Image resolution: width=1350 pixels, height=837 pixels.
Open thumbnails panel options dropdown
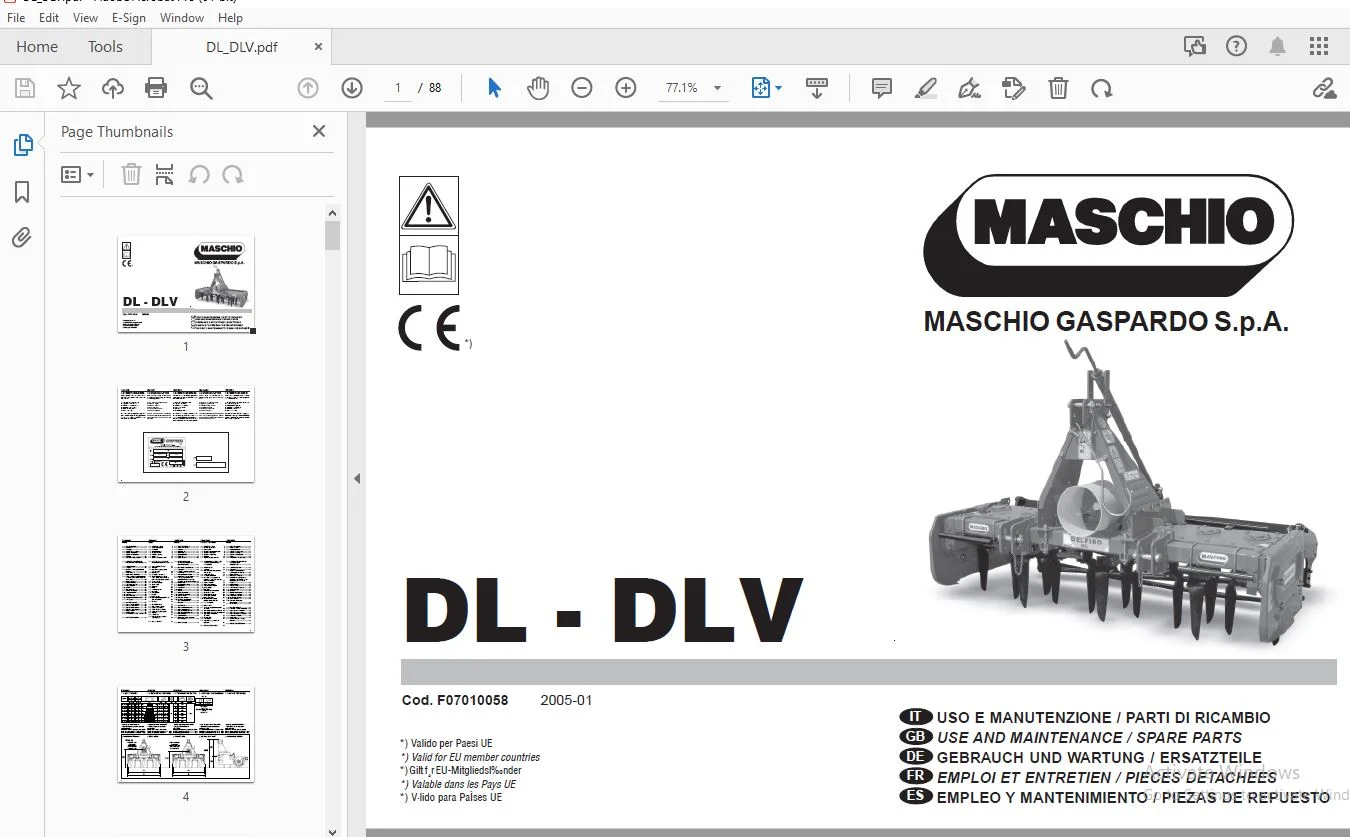pos(78,175)
